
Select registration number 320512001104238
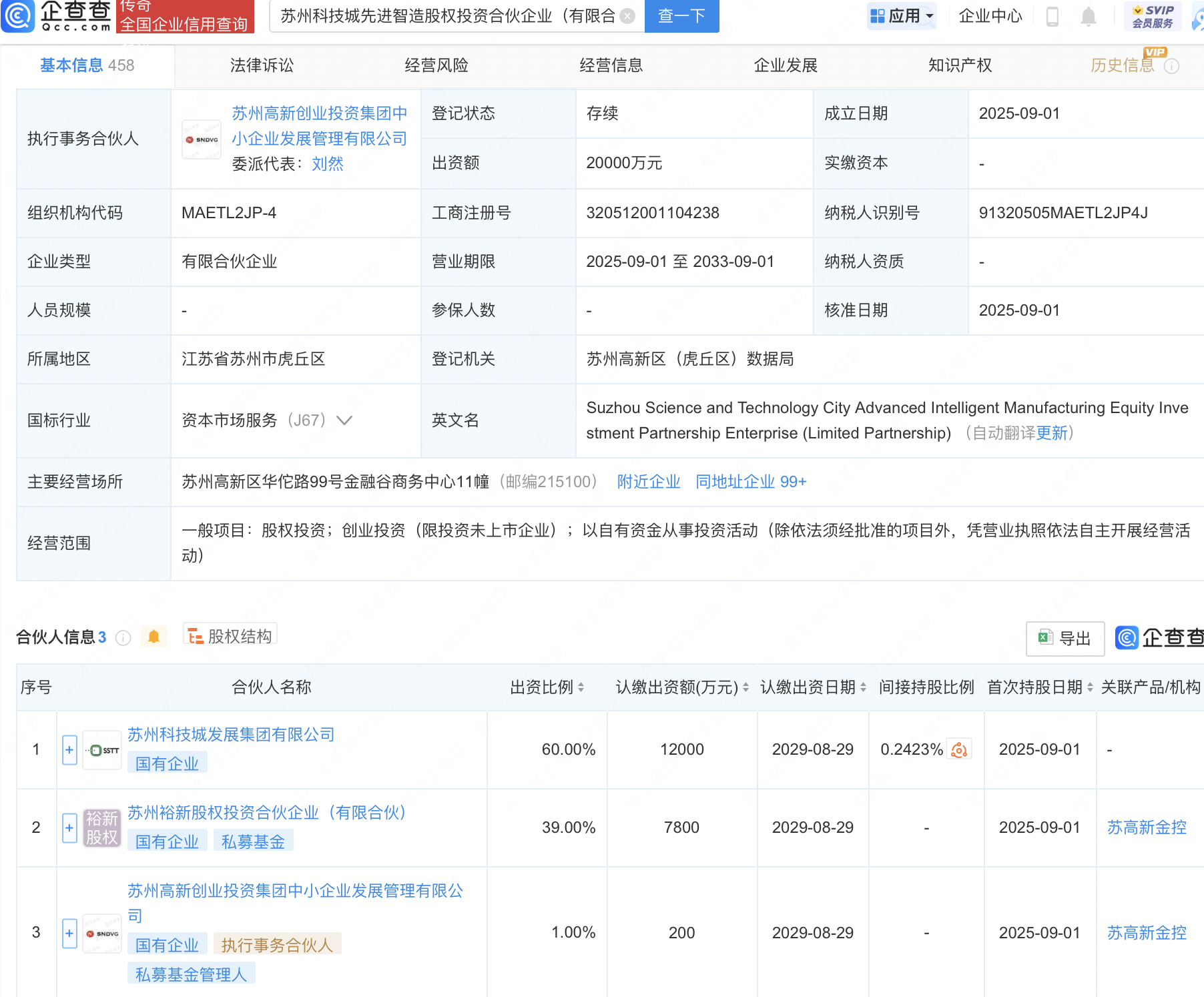coord(653,213)
